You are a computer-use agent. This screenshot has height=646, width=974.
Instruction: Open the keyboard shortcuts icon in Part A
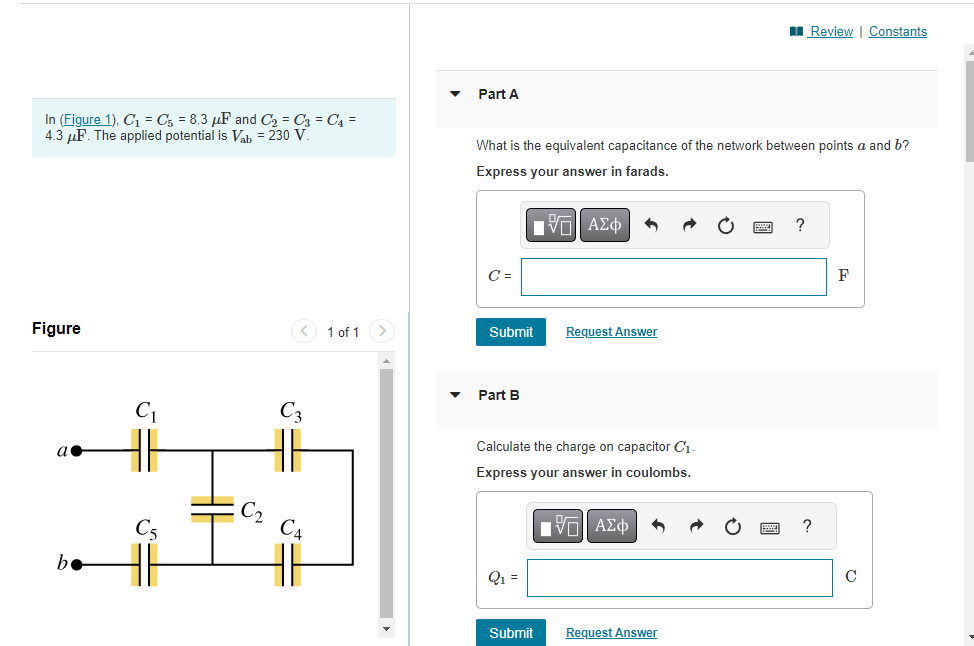coord(762,225)
